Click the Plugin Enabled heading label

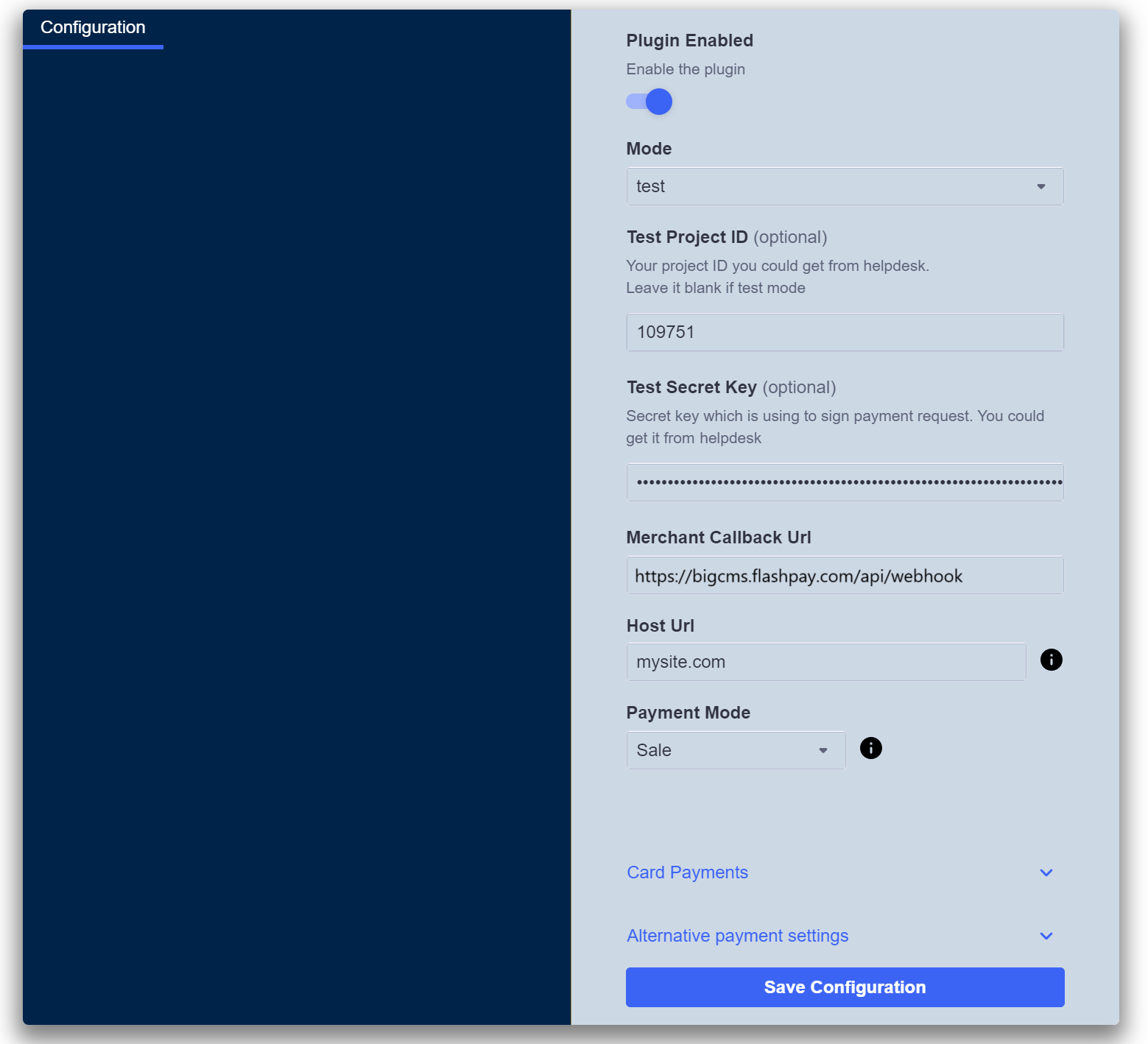tap(689, 40)
